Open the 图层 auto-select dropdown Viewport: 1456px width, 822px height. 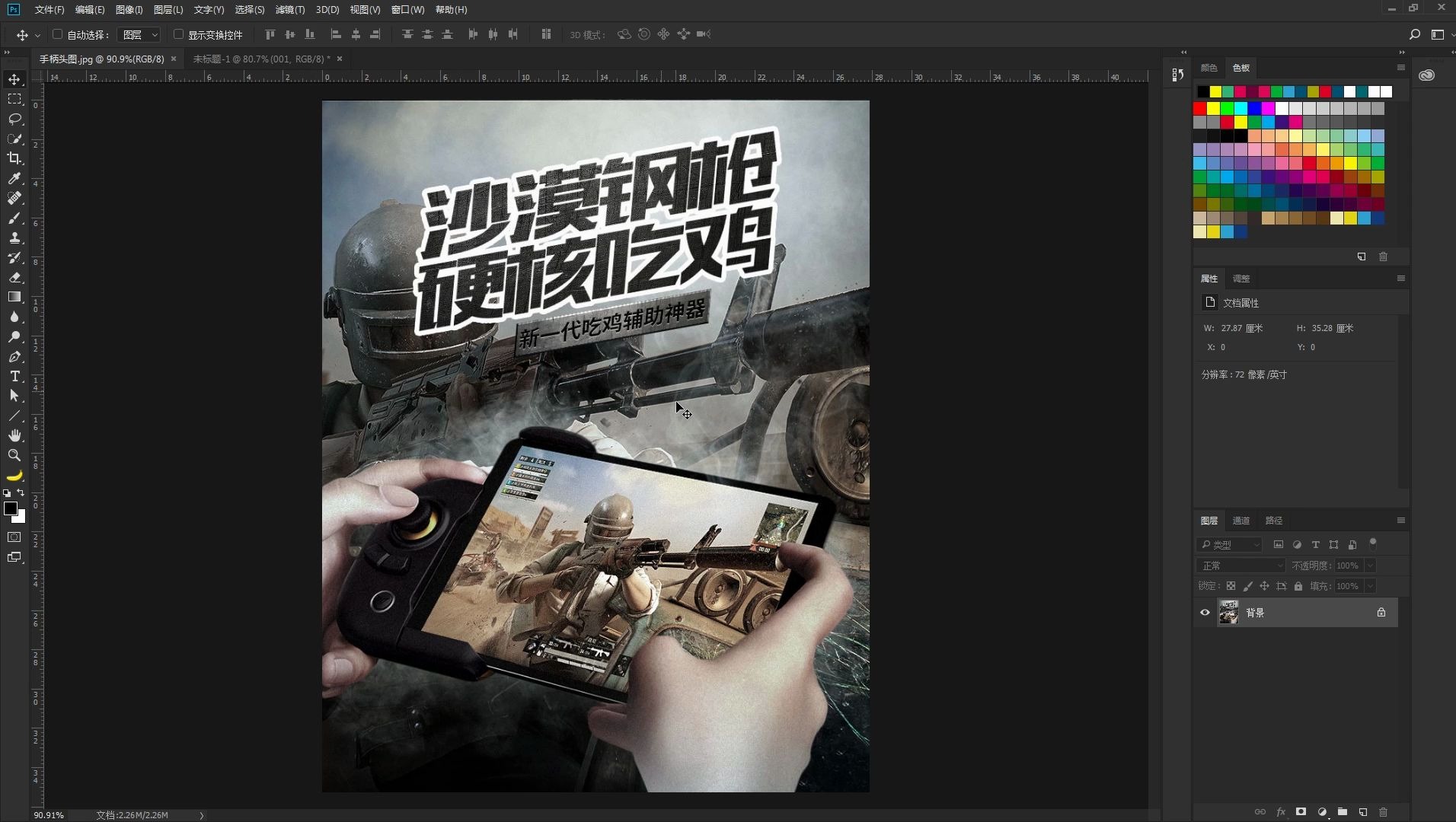139,34
